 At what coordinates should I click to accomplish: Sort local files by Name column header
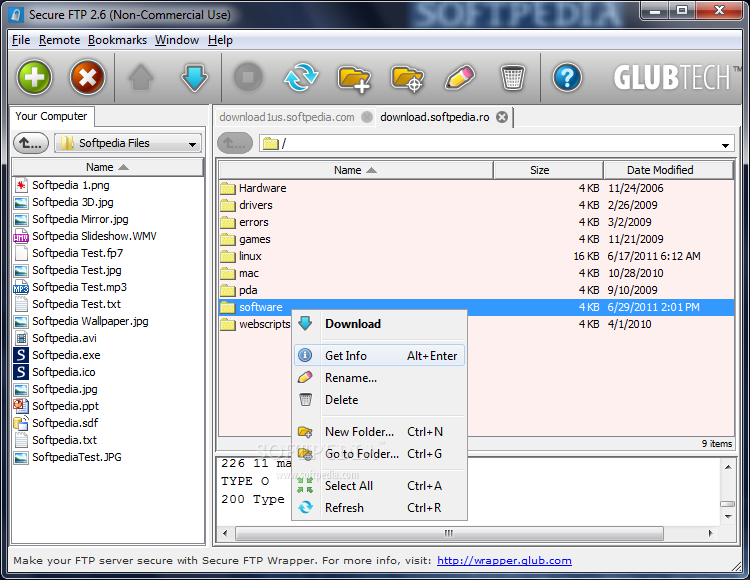pos(107,167)
